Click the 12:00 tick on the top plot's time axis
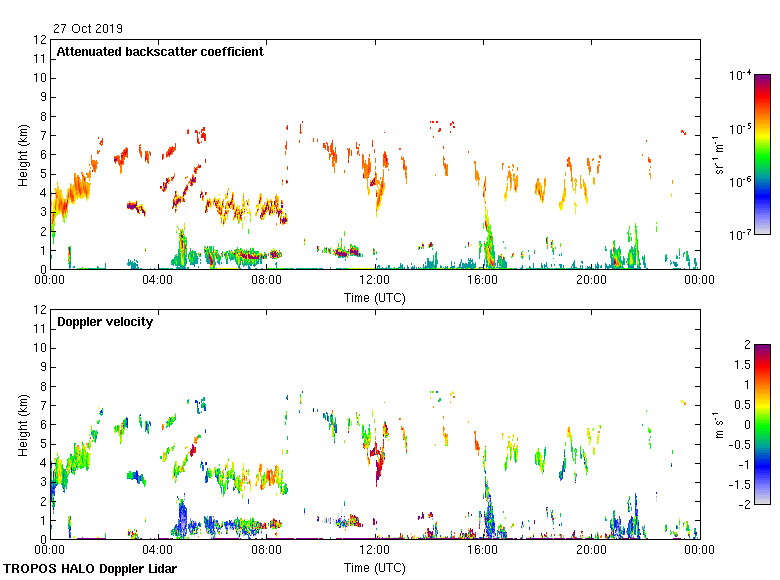Screen dimensions: 780x580 point(374,280)
